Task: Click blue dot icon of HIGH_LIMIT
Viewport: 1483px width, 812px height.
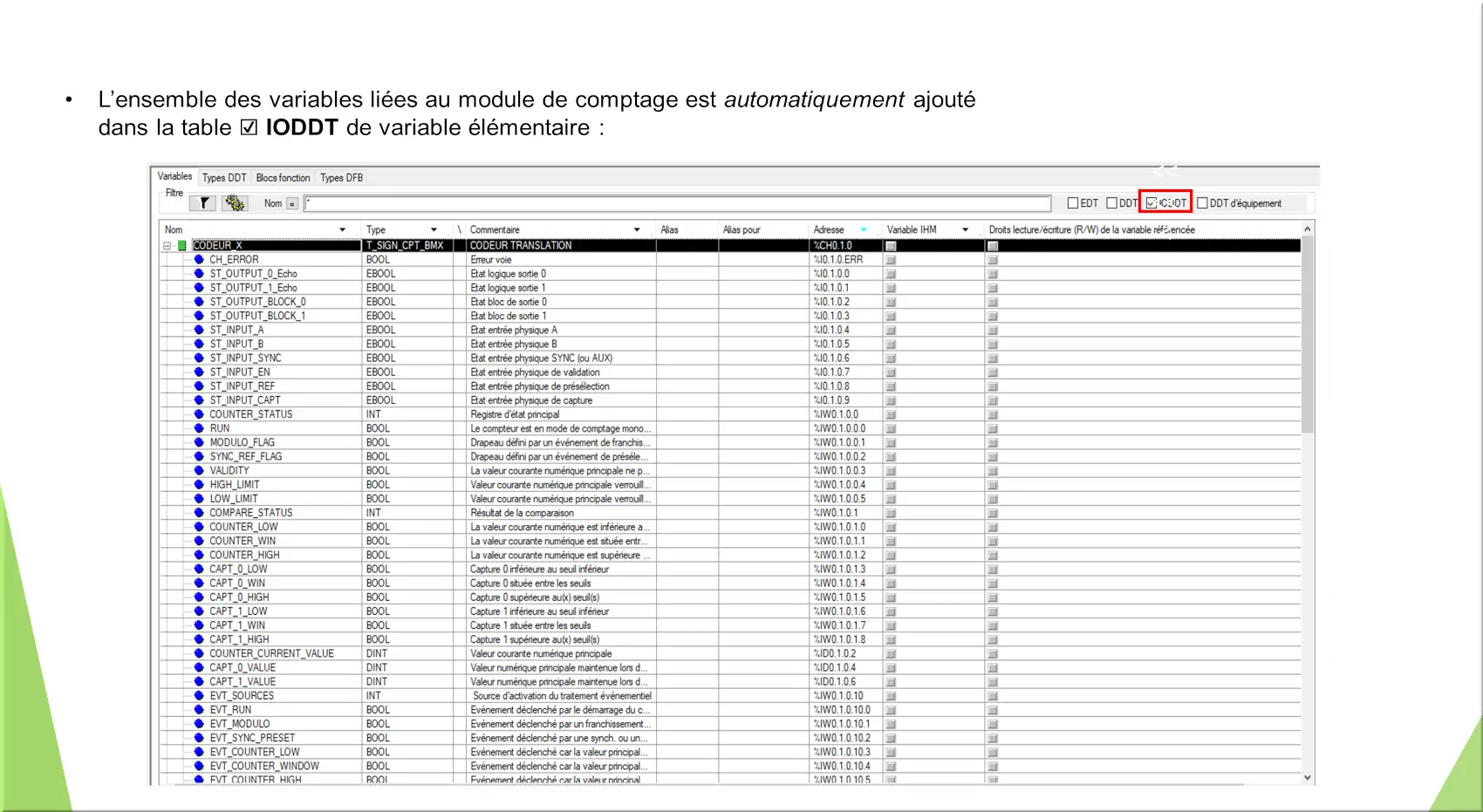Action: click(199, 485)
